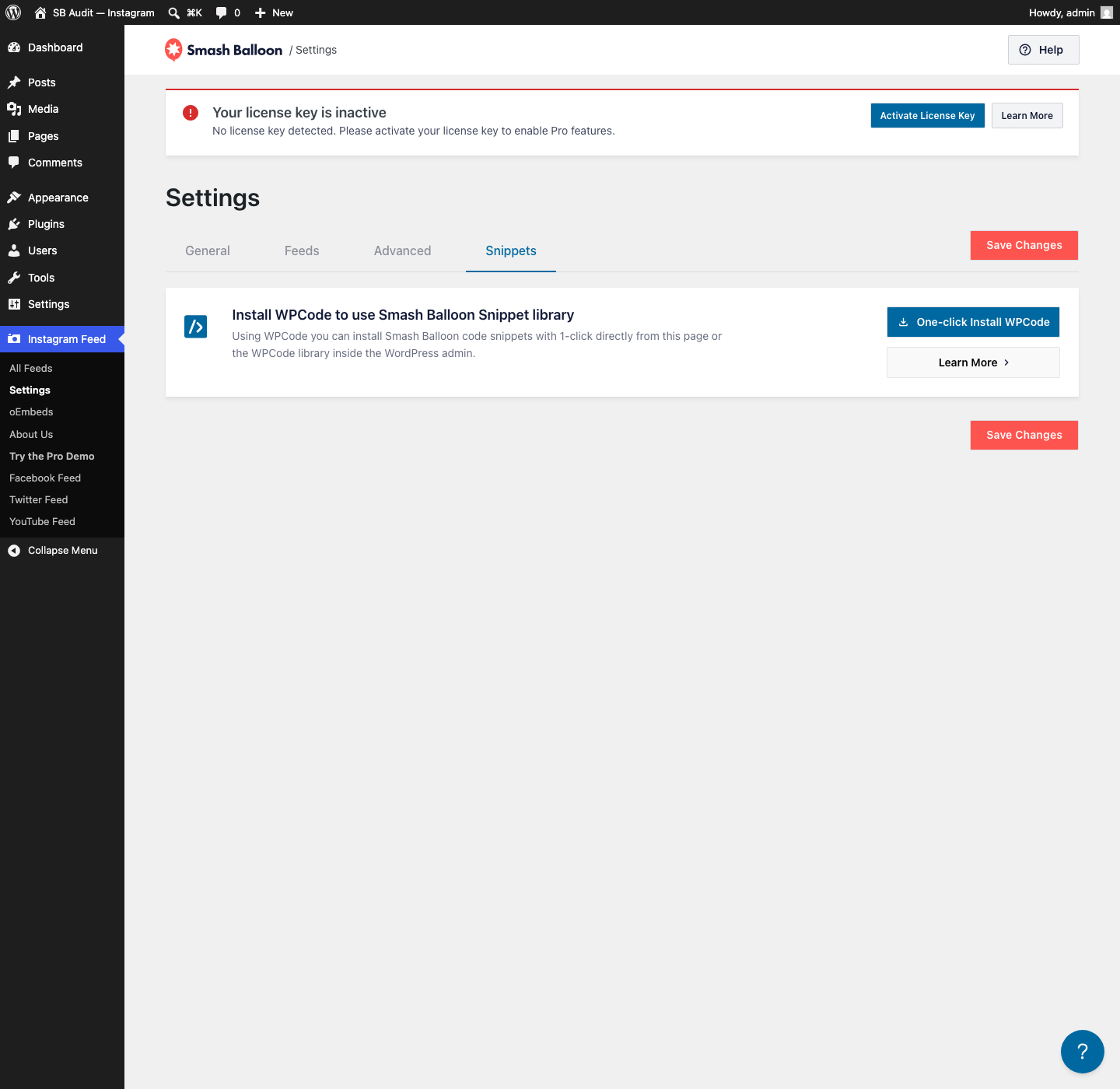Click the Comments label in sidebar
Viewport: 1120px width, 1089px height.
(55, 163)
